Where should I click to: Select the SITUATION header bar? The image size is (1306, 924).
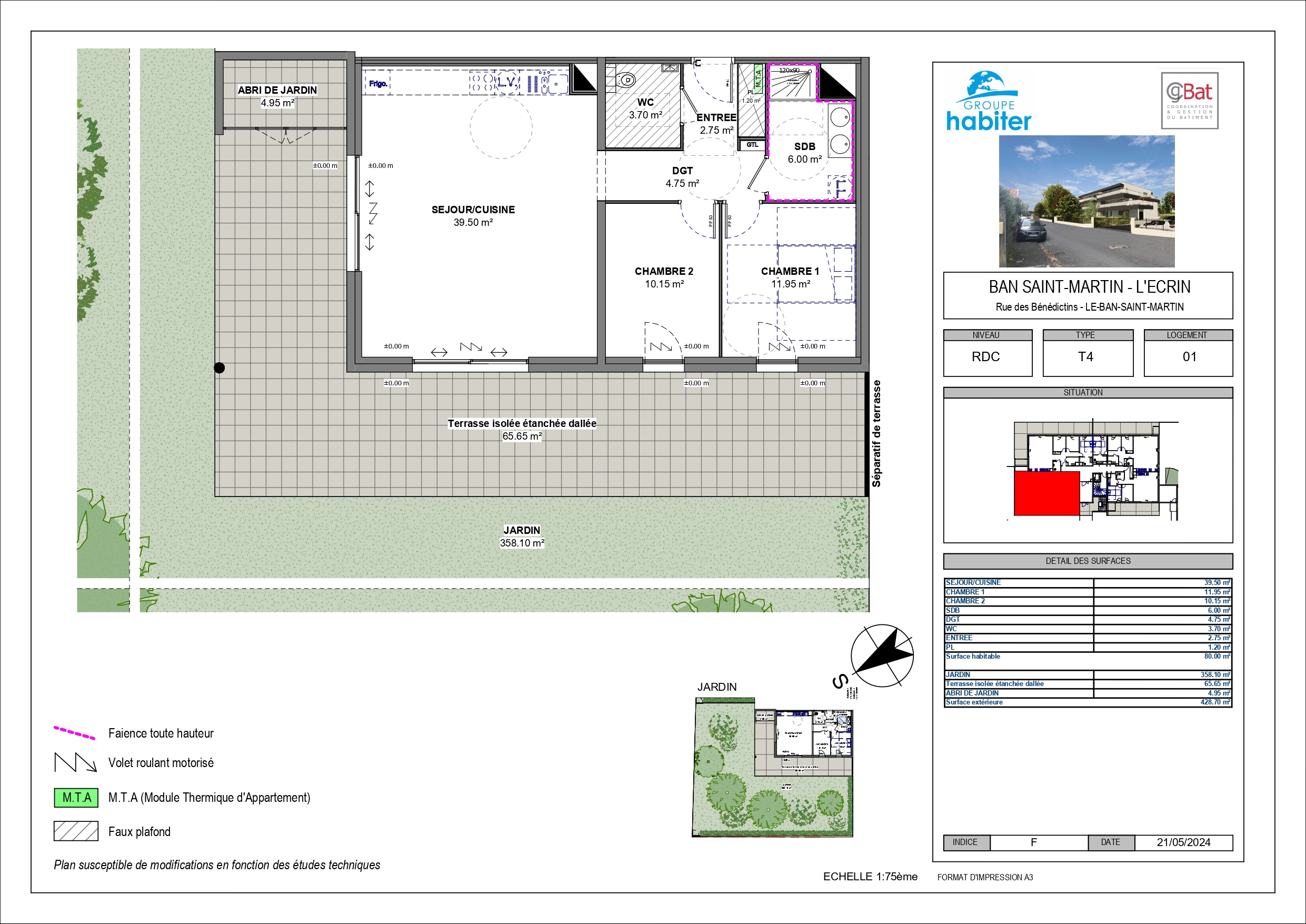click(x=1088, y=393)
